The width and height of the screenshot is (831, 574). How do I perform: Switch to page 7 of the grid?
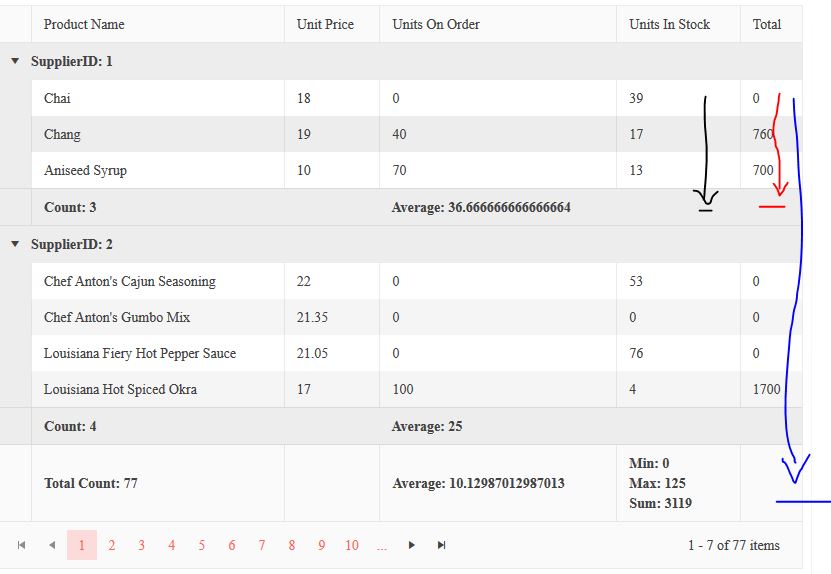262,545
